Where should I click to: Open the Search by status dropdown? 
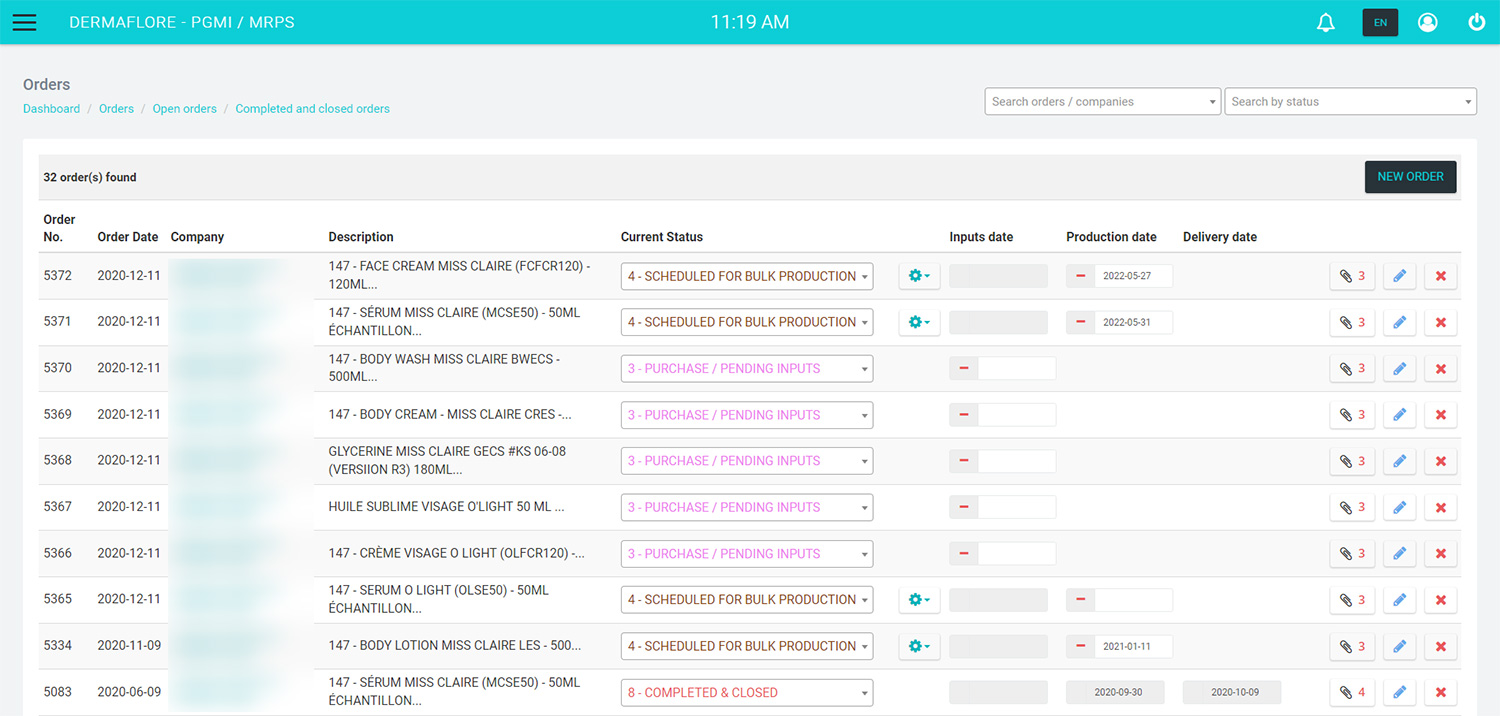(x=1350, y=102)
